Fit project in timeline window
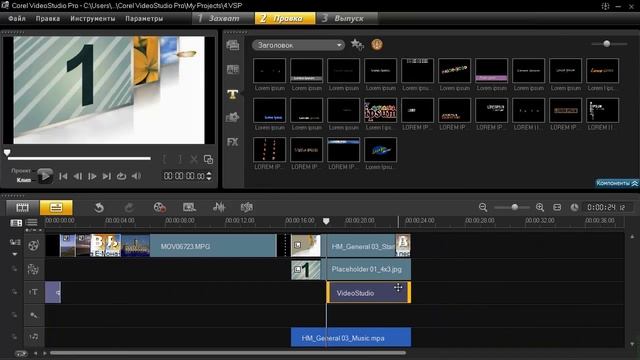This screenshot has width=640, height=360. pos(557,207)
